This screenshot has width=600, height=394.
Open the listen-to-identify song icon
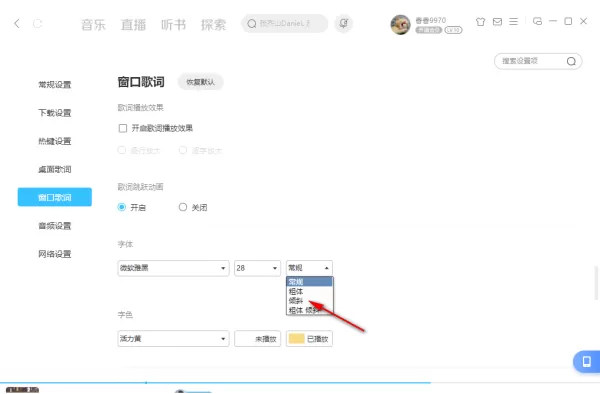click(344, 23)
